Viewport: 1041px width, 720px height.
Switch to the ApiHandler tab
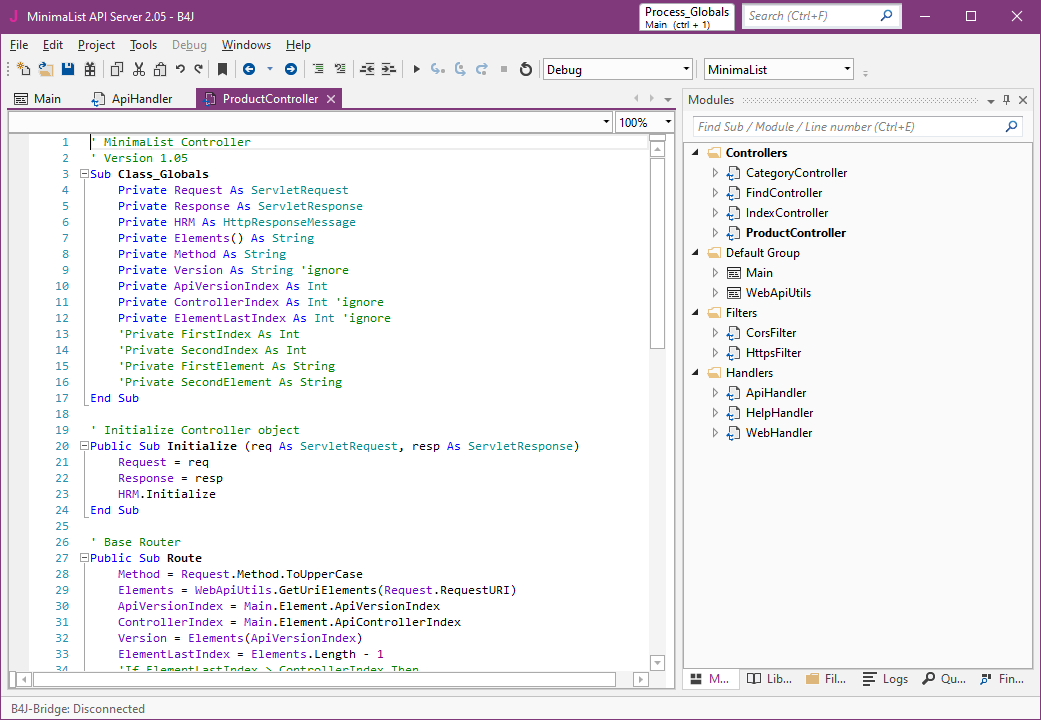coord(141,99)
